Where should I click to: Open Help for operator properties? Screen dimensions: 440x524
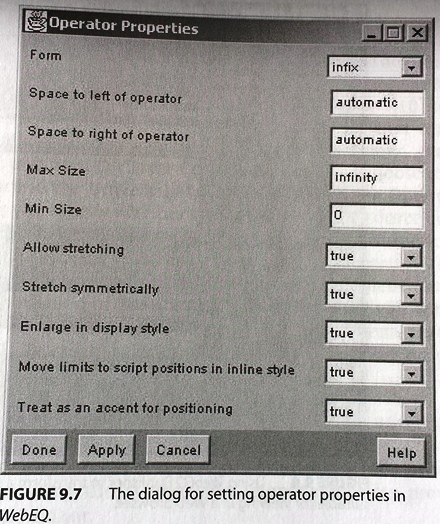[401, 452]
